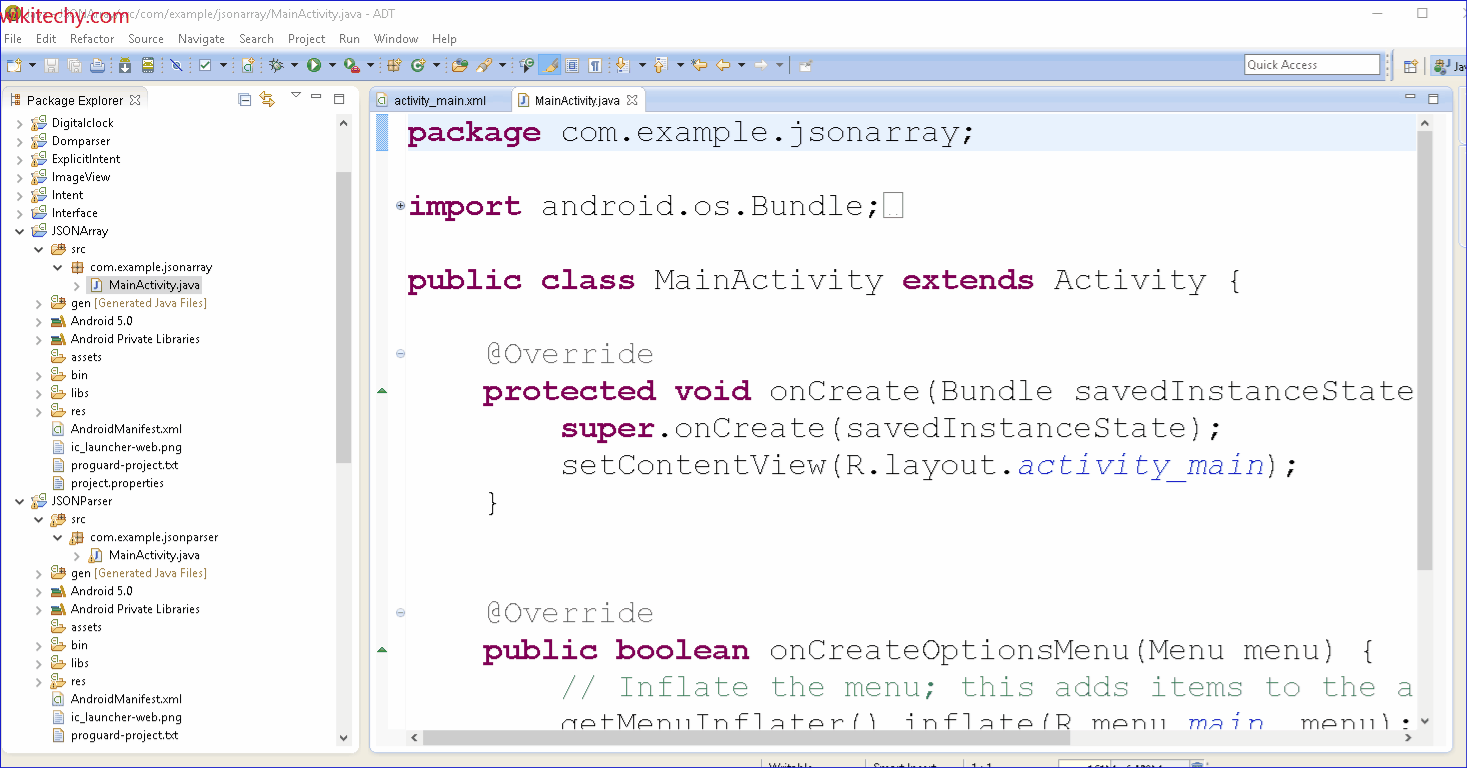Click the Run External Tools icon
Image resolution: width=1467 pixels, height=768 pixels.
[x=351, y=65]
